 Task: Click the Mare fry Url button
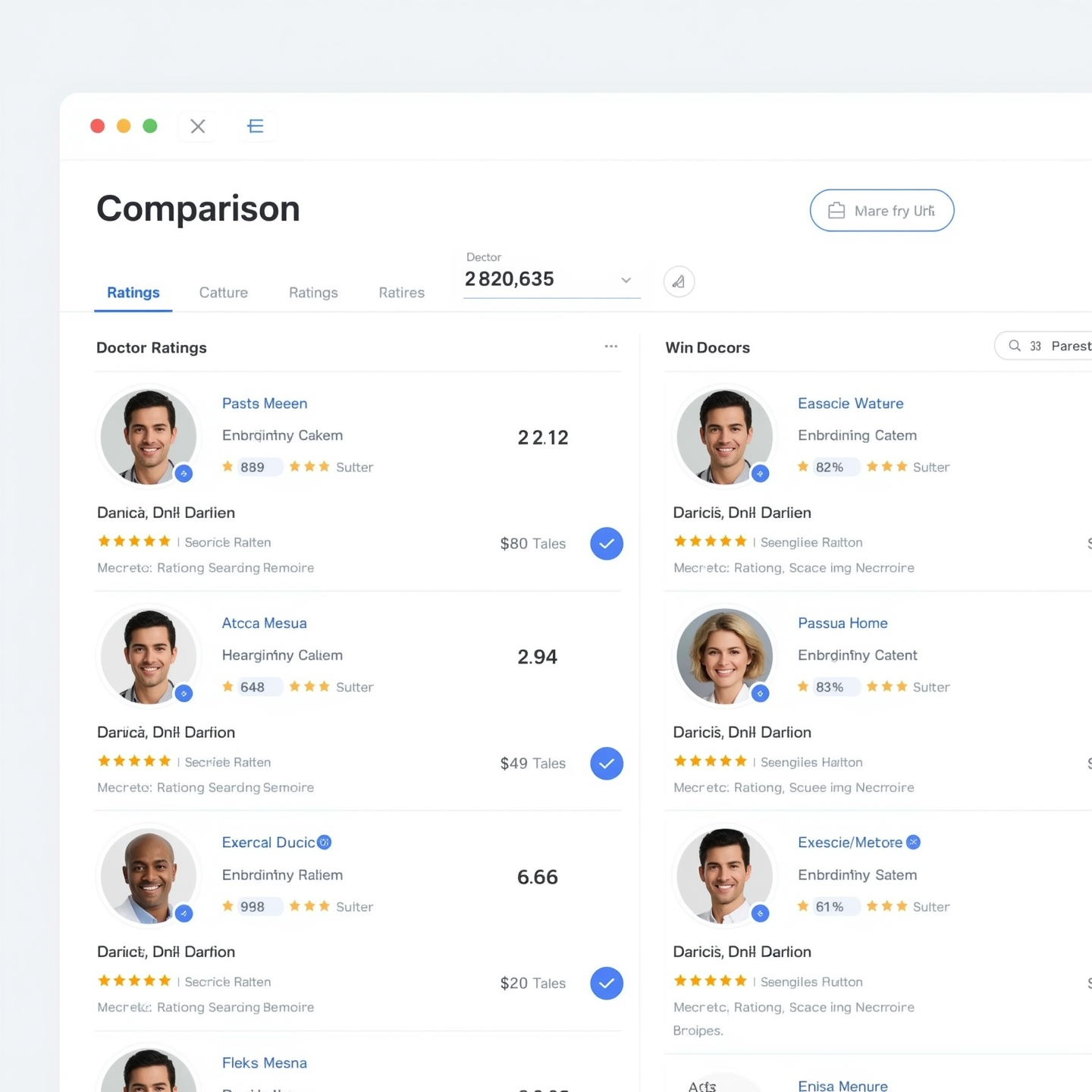pyautogui.click(x=882, y=211)
